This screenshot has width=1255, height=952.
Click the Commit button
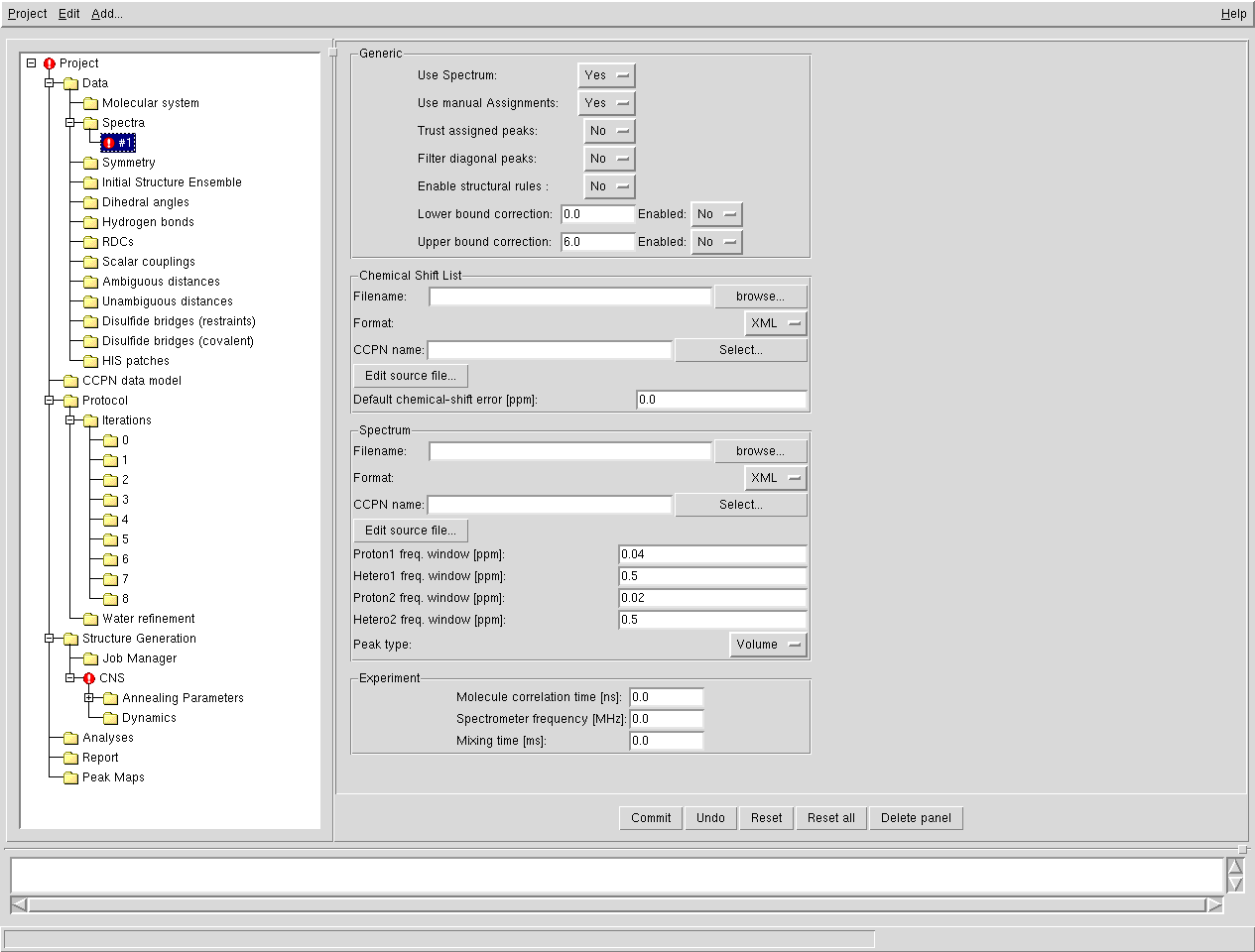point(651,818)
